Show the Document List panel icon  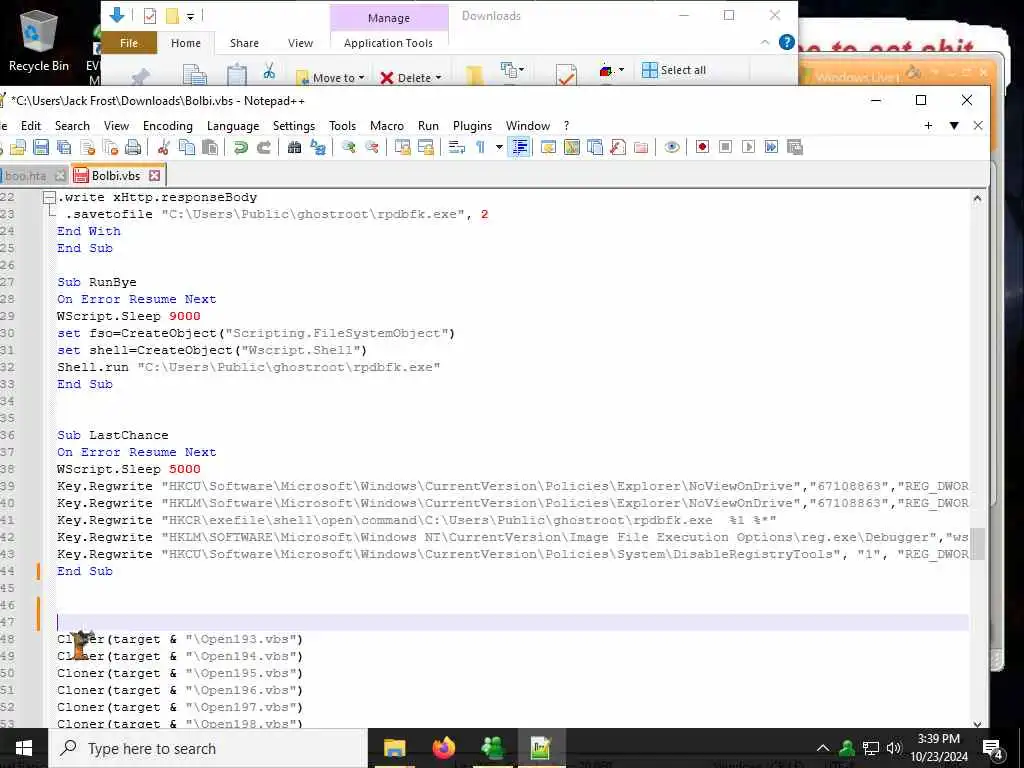coord(595,147)
